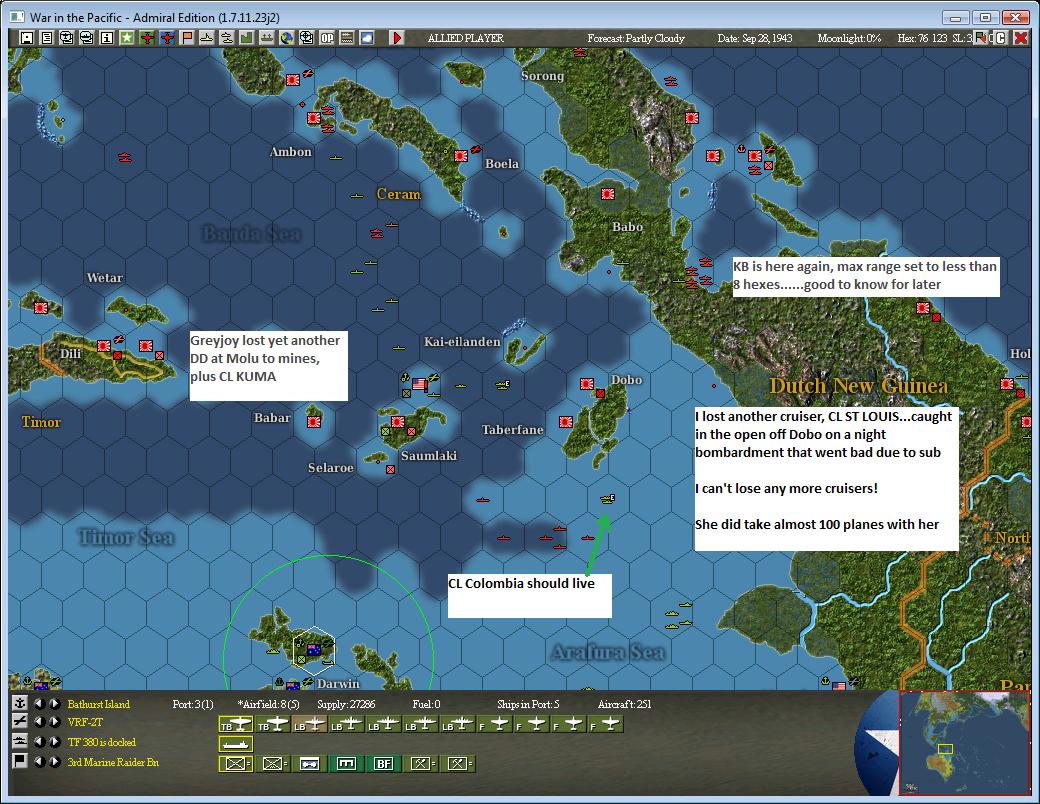This screenshot has height=804, width=1040.
Task: Click the white star on green icon
Action: click(126, 38)
